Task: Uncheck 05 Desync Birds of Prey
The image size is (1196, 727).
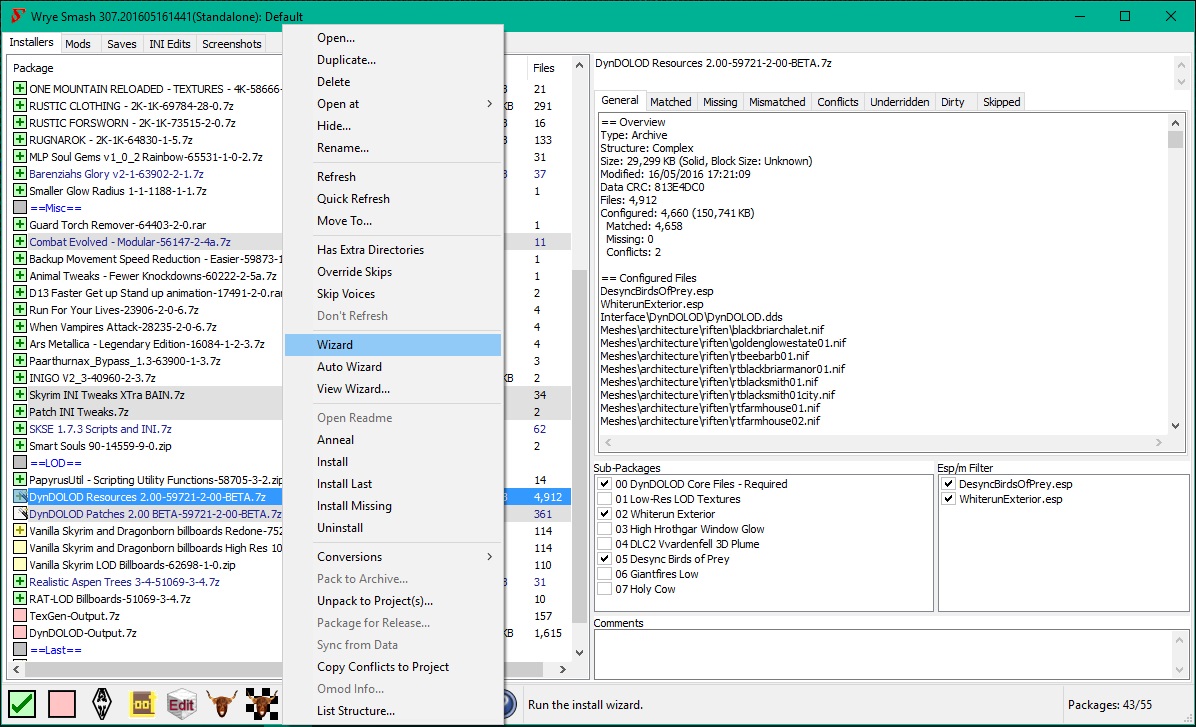Action: (604, 558)
